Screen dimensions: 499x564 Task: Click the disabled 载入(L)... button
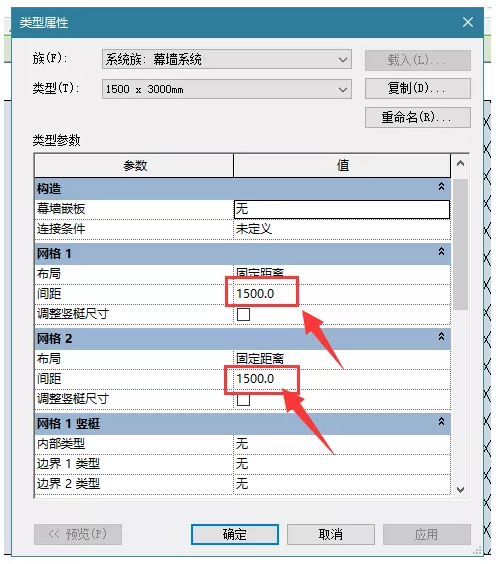click(x=418, y=60)
